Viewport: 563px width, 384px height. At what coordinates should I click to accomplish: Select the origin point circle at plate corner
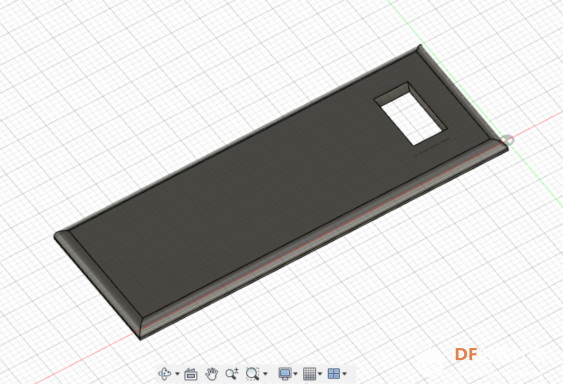(507, 140)
